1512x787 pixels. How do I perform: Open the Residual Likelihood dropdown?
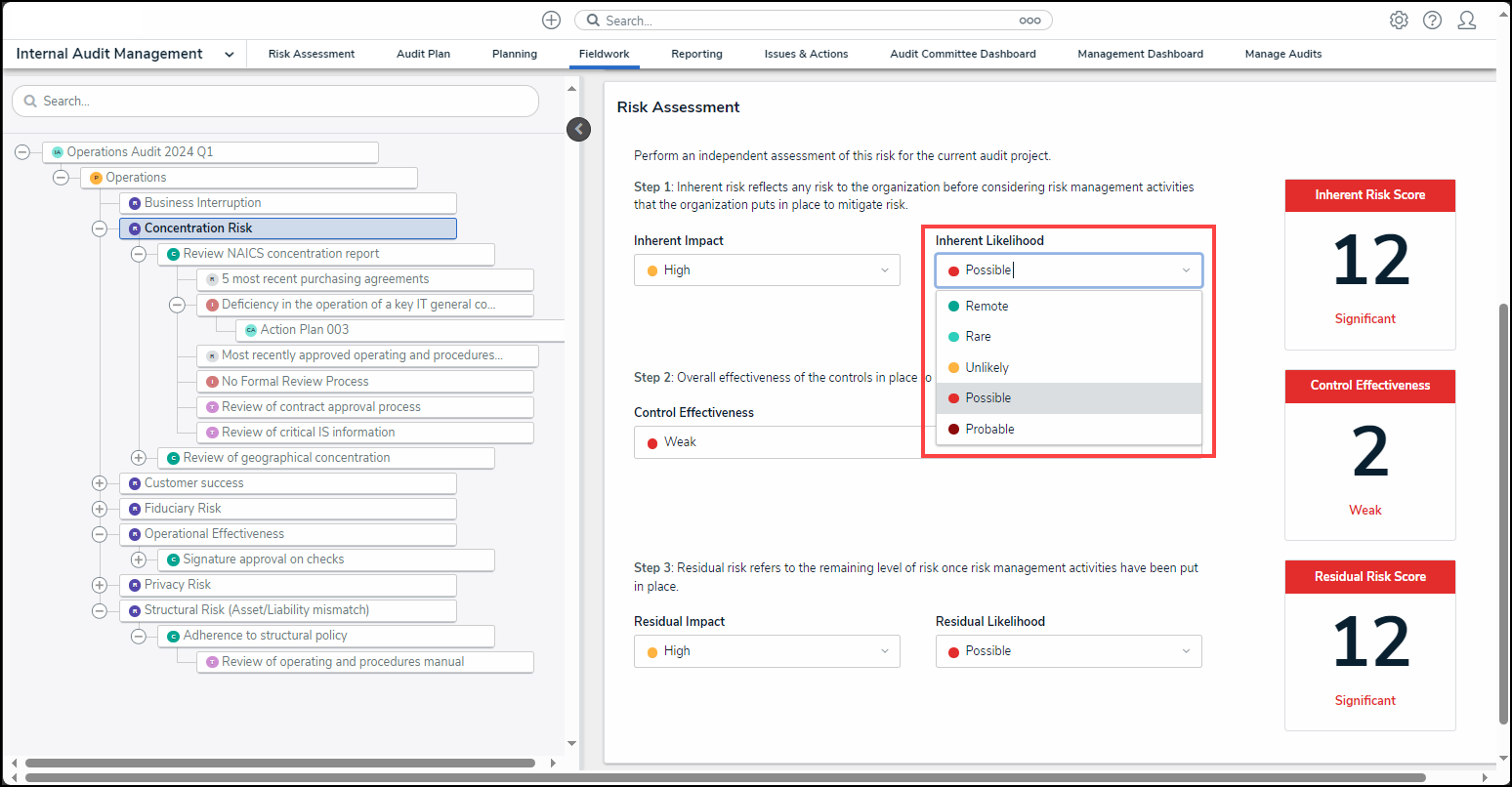(1068, 651)
